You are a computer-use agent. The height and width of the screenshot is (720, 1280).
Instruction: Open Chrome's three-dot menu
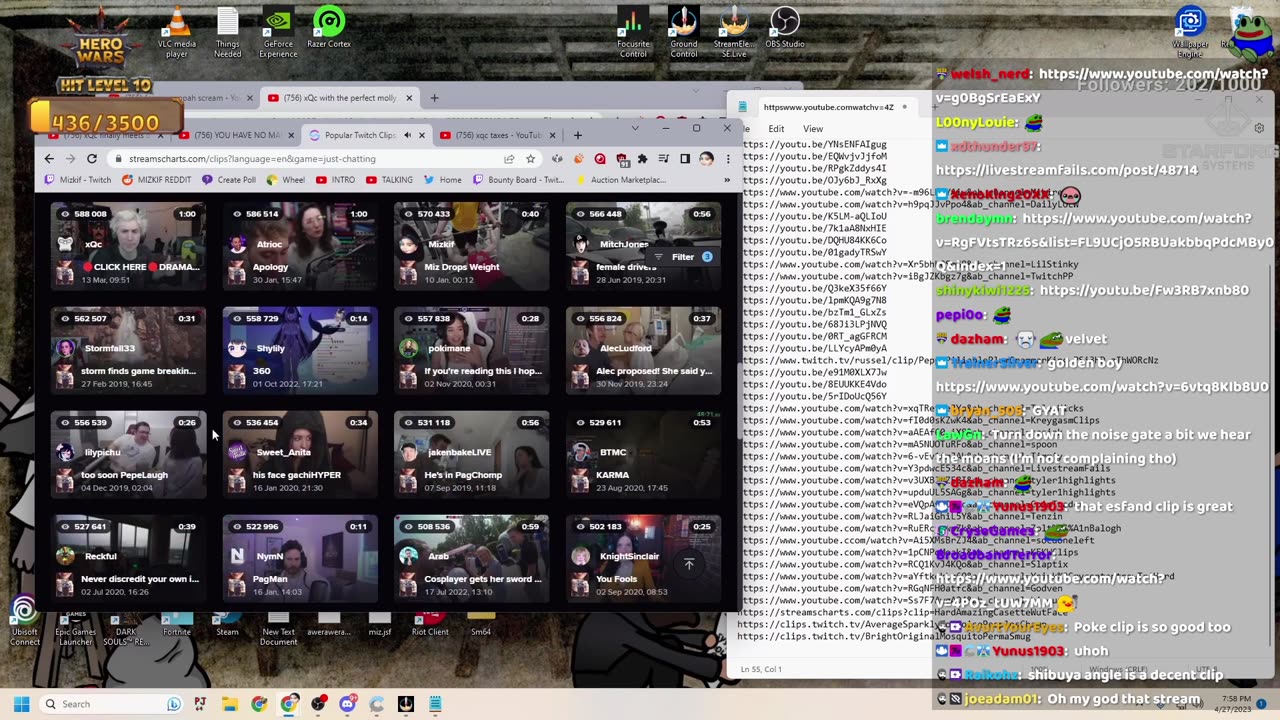click(727, 158)
